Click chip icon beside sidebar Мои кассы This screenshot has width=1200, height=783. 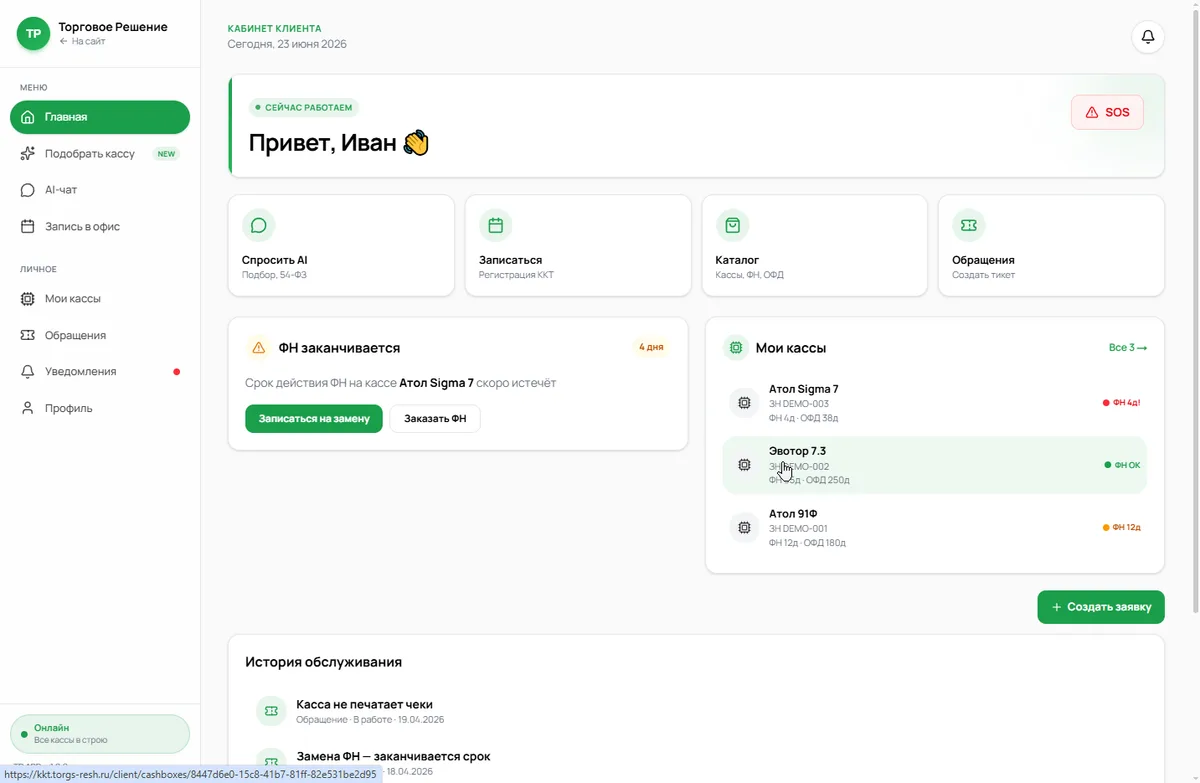coord(28,299)
